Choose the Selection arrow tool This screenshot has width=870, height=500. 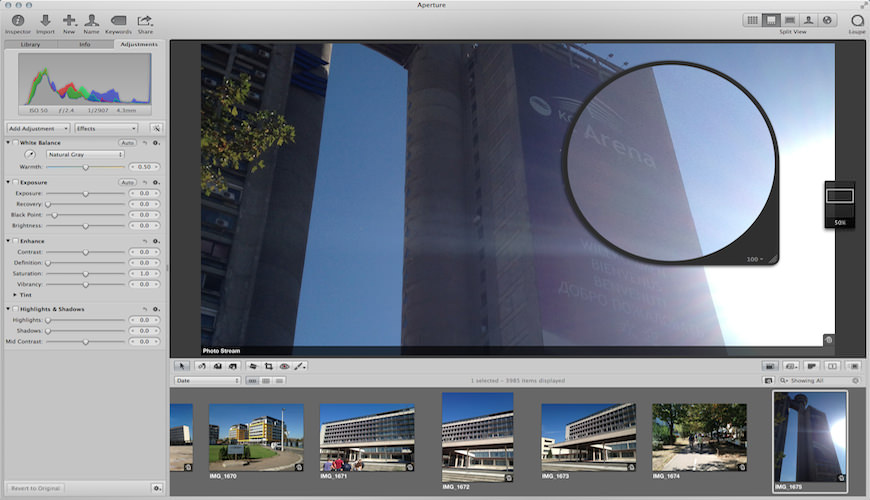tap(181, 366)
